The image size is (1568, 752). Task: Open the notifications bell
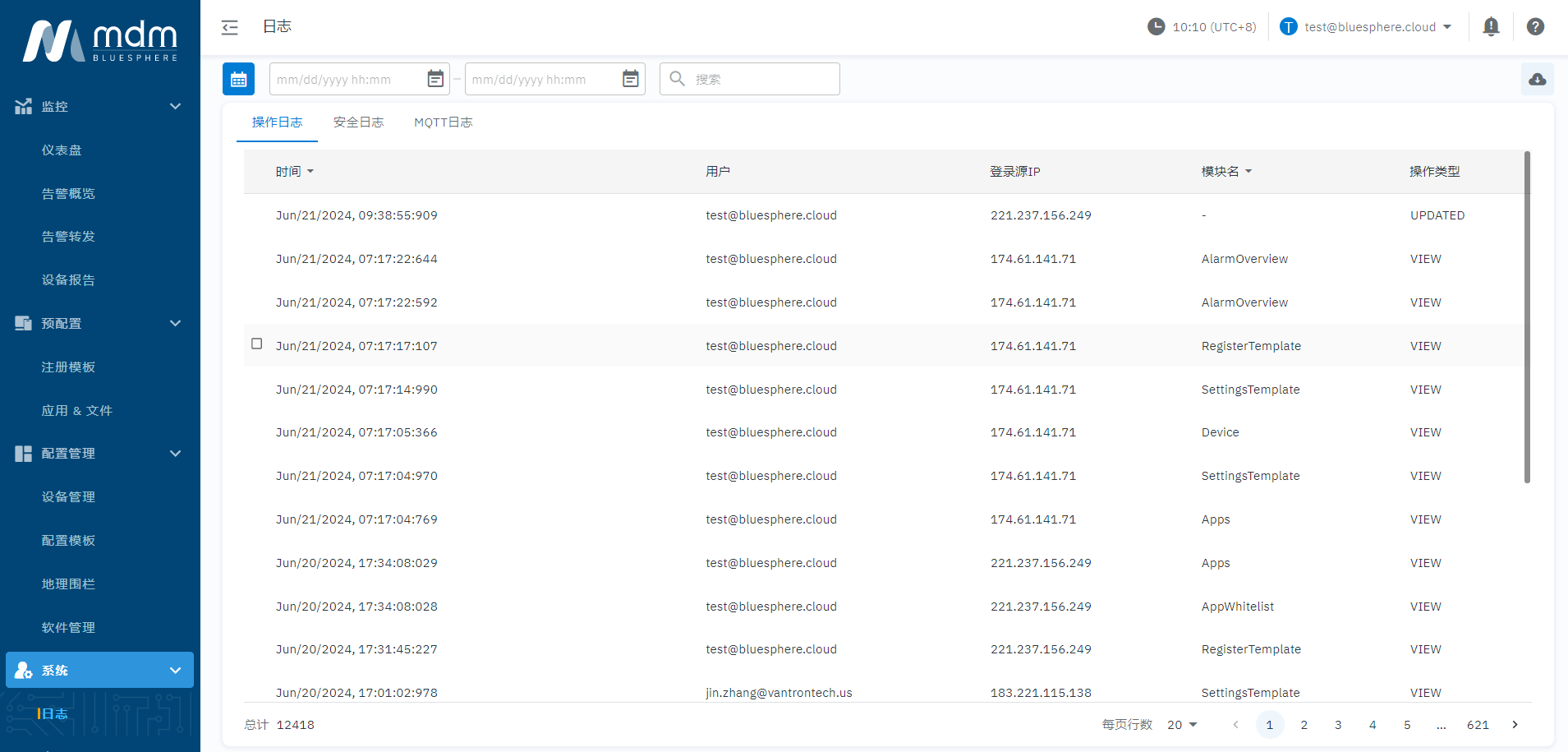1491,27
